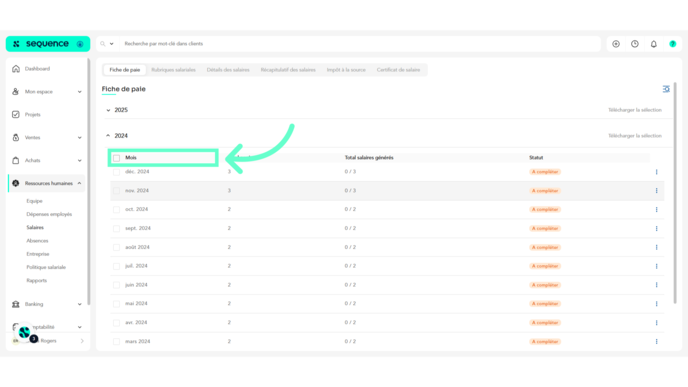The height and width of the screenshot is (387, 688).
Task: Open Entreprise submenu item
Action: click(x=38, y=254)
